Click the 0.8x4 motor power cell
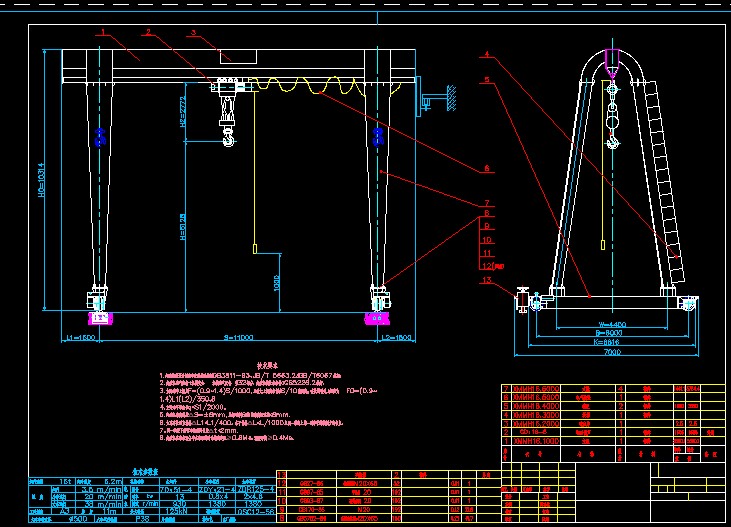Viewport: 731px width, 527px height. pos(218,496)
